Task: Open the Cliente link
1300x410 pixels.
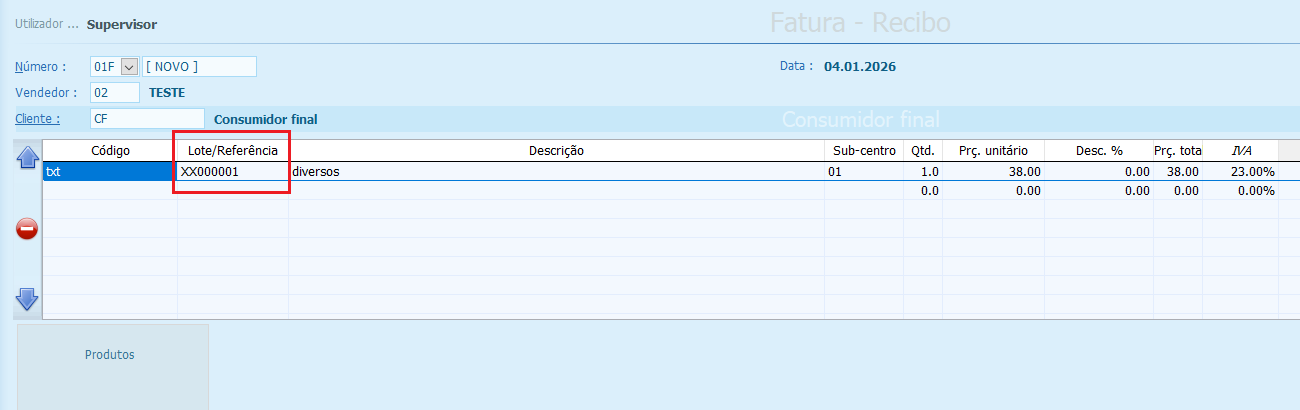Action: click(x=37, y=119)
